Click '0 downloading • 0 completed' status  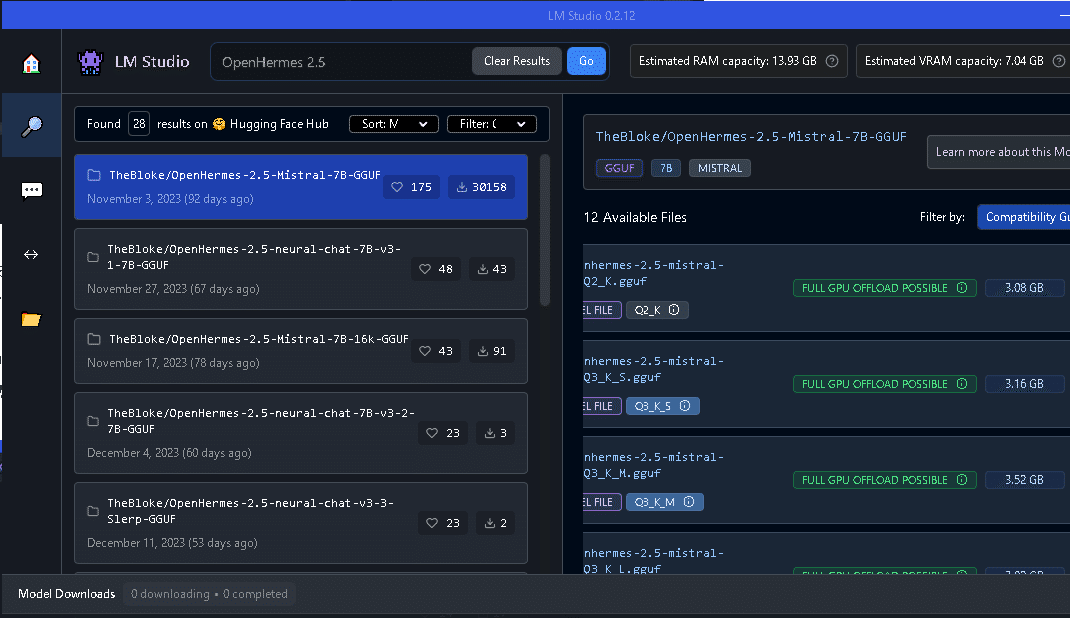(209, 594)
